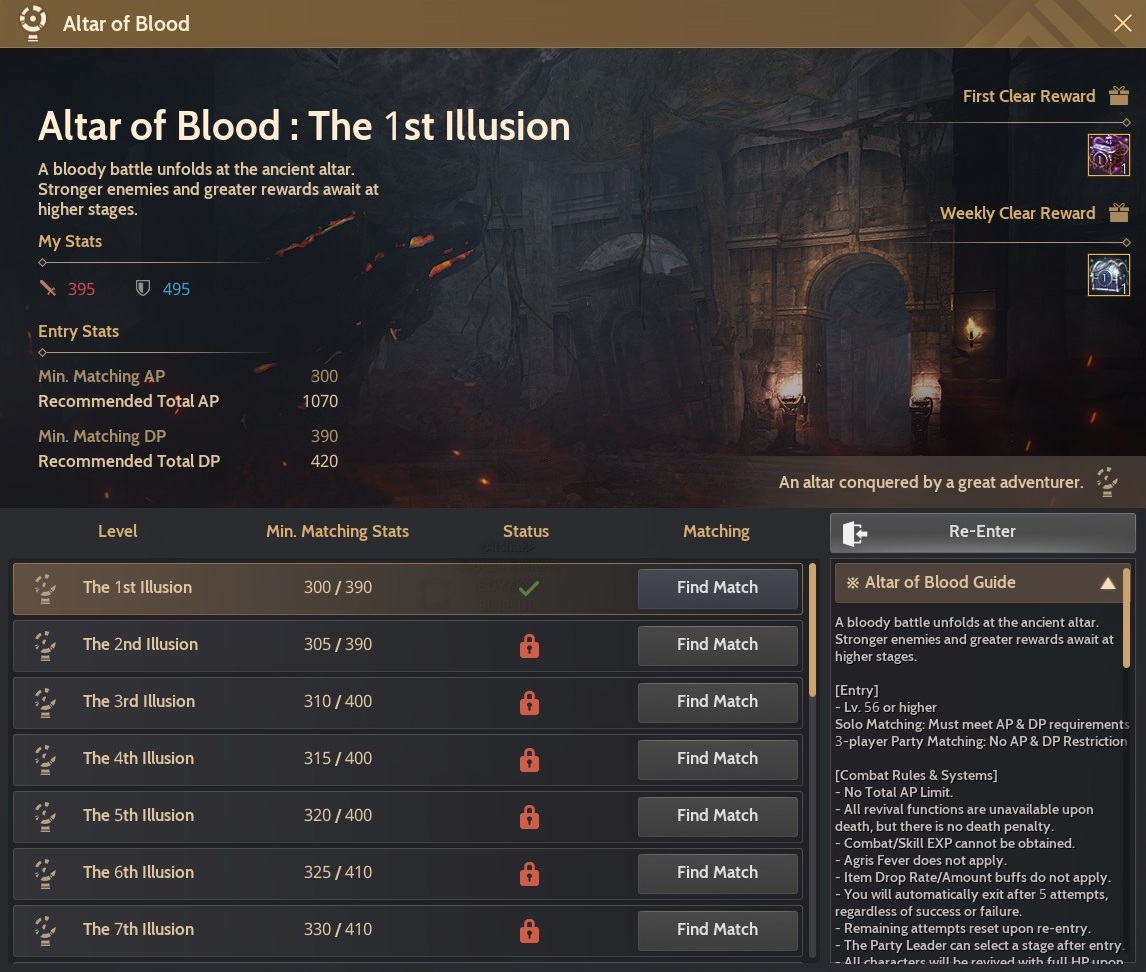Image resolution: width=1146 pixels, height=972 pixels.
Task: Click the altar icon beside The 3rd Illusion
Action: tap(44, 702)
